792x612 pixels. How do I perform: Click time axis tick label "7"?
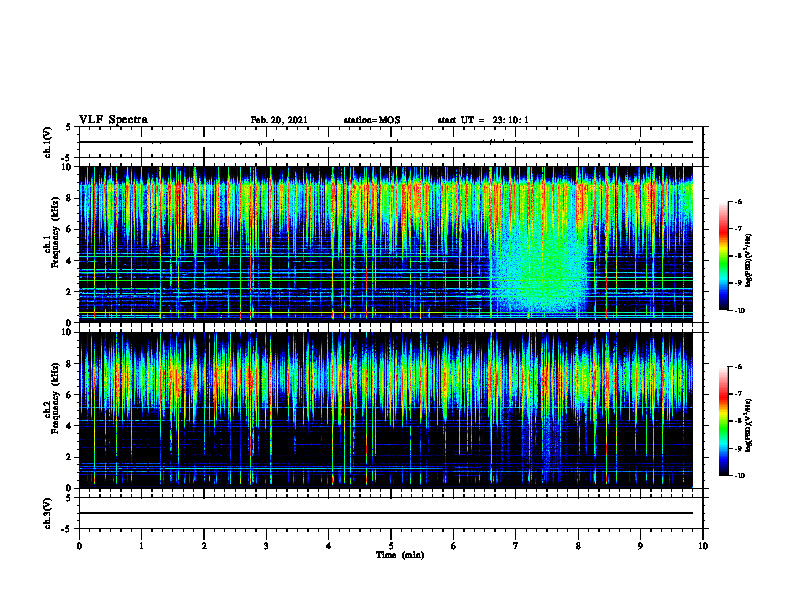click(516, 546)
